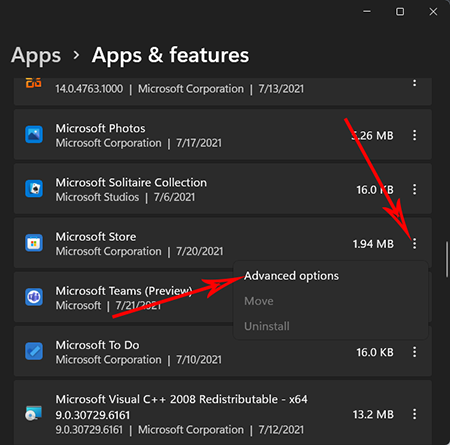Click the Microsoft Corporation | 7/17/2021 line
This screenshot has height=445, width=450.
[139, 143]
